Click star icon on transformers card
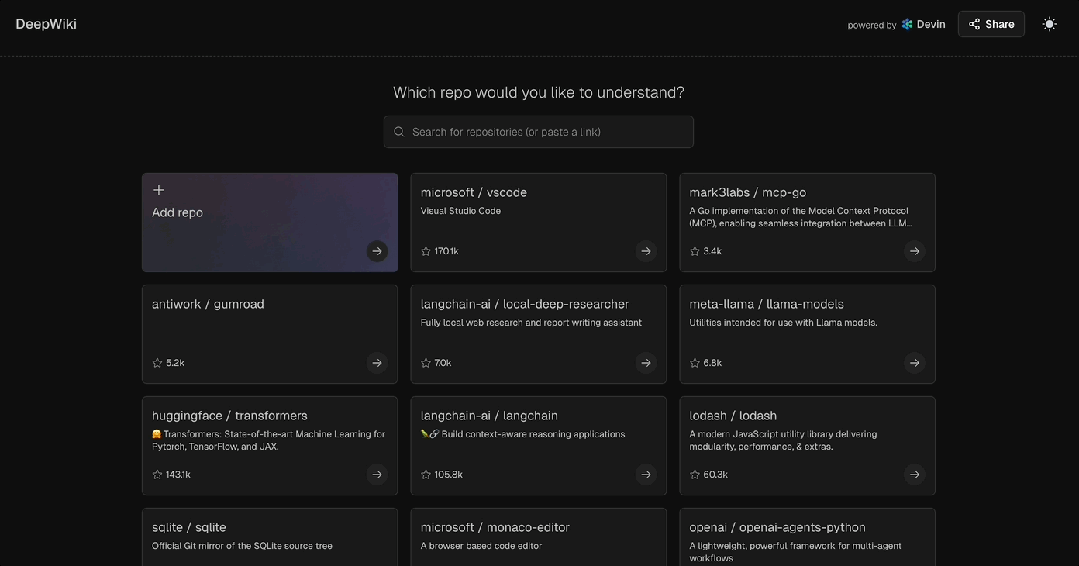Image resolution: width=1079 pixels, height=566 pixels. pos(157,475)
